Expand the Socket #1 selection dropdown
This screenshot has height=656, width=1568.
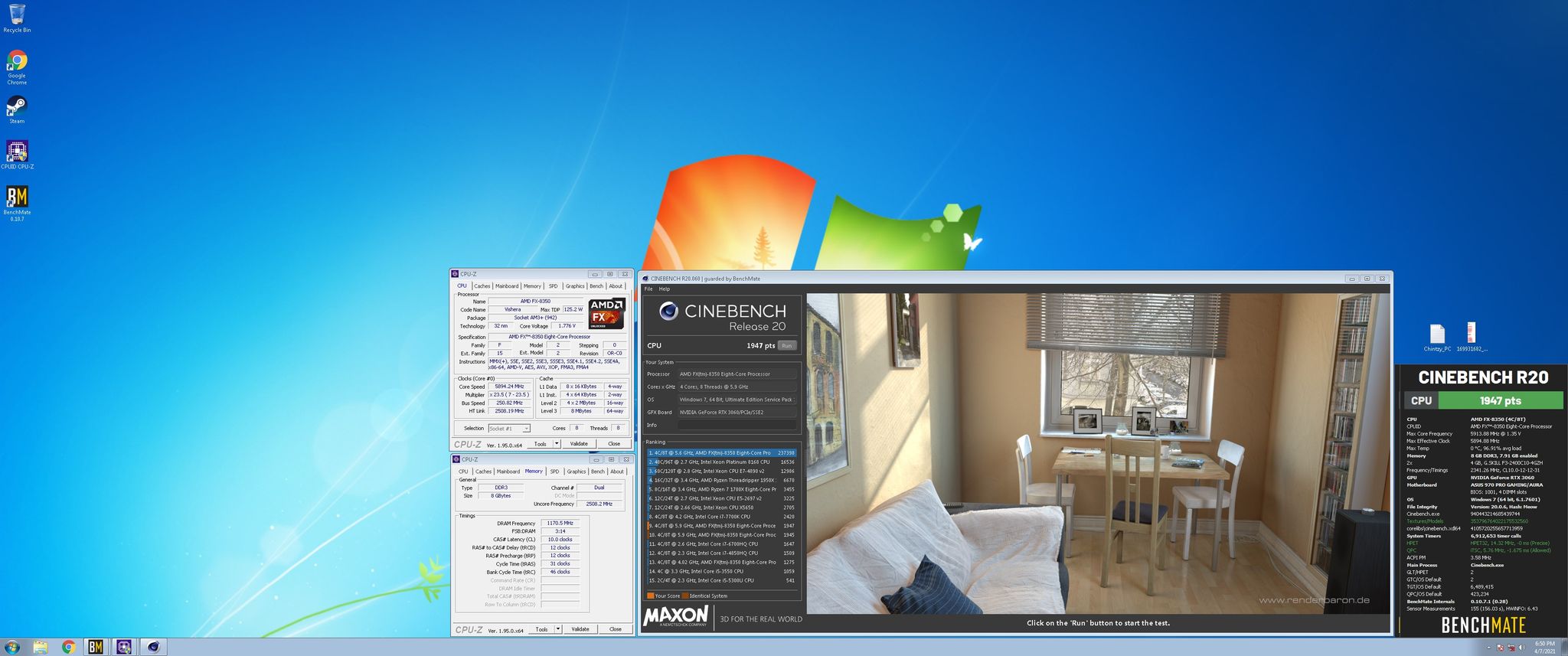(509, 429)
